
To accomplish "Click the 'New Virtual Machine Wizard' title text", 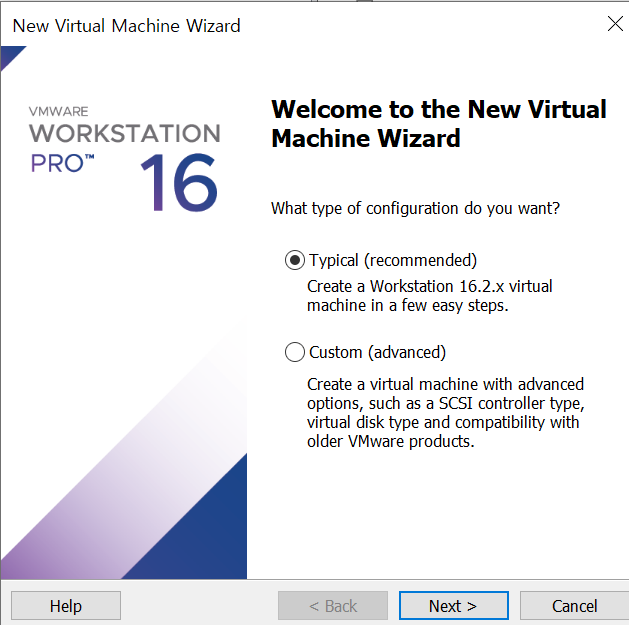I will click(126, 26).
